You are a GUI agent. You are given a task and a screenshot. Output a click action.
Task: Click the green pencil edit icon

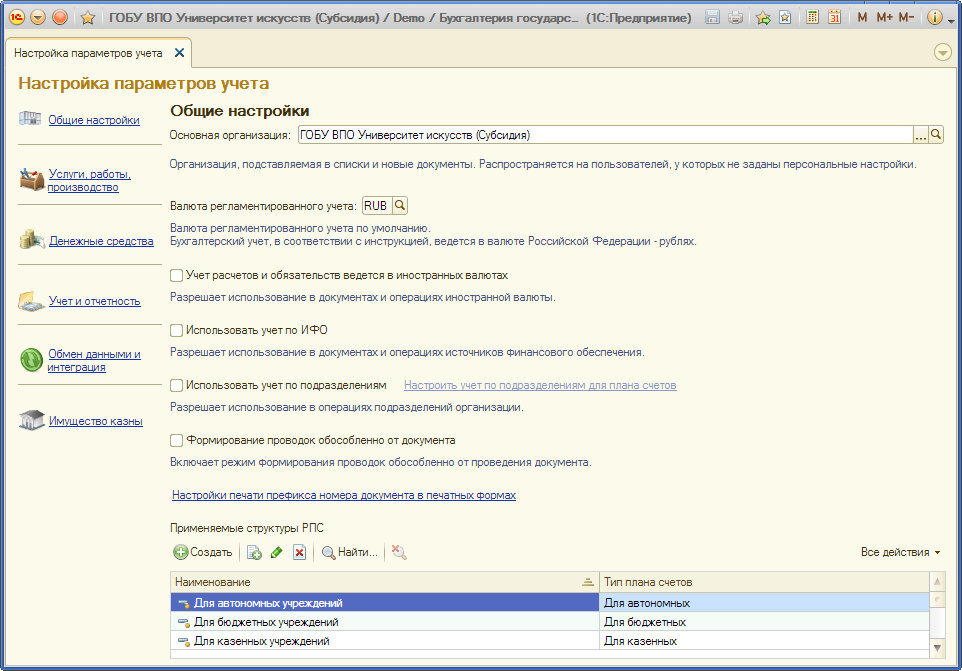(x=277, y=553)
